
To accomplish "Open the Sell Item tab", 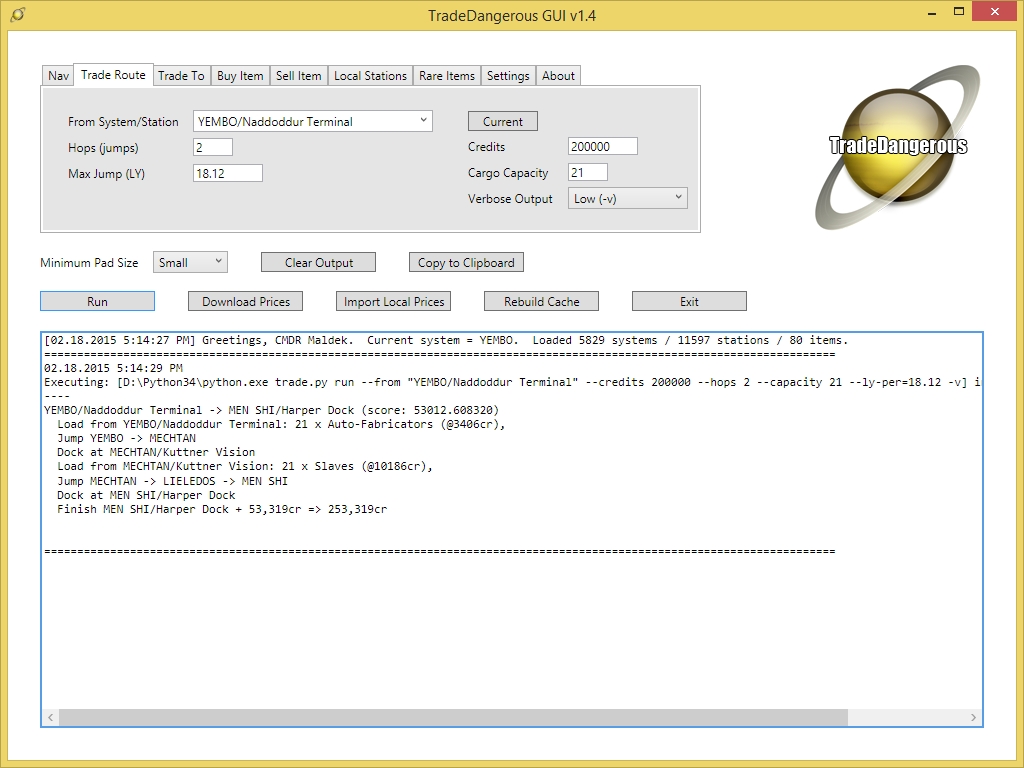I will [298, 76].
